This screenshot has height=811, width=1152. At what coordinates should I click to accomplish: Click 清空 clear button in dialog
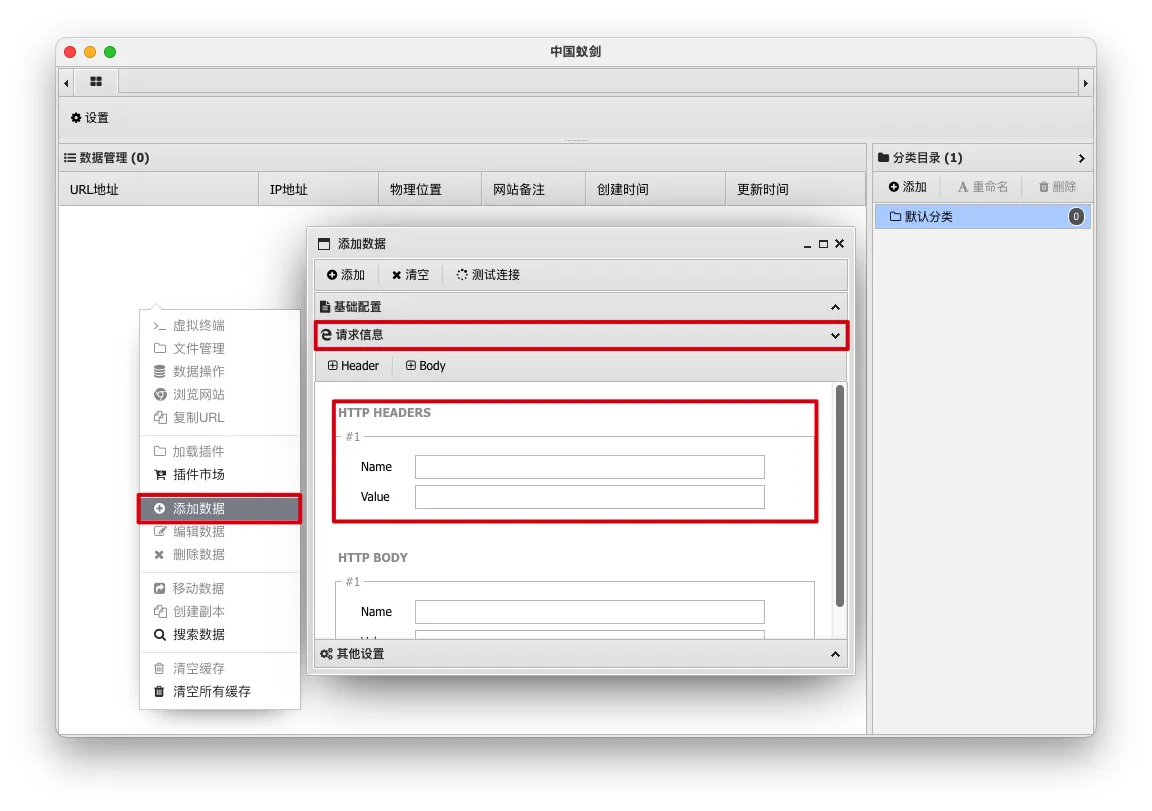tap(410, 275)
